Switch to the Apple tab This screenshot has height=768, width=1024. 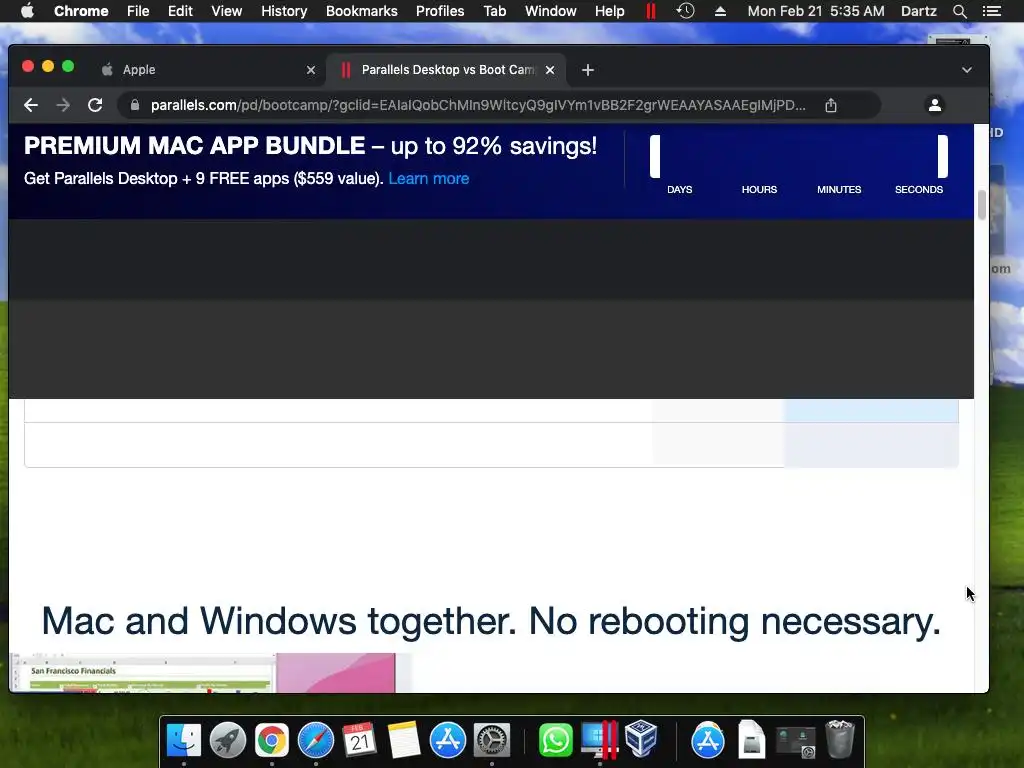pos(208,70)
